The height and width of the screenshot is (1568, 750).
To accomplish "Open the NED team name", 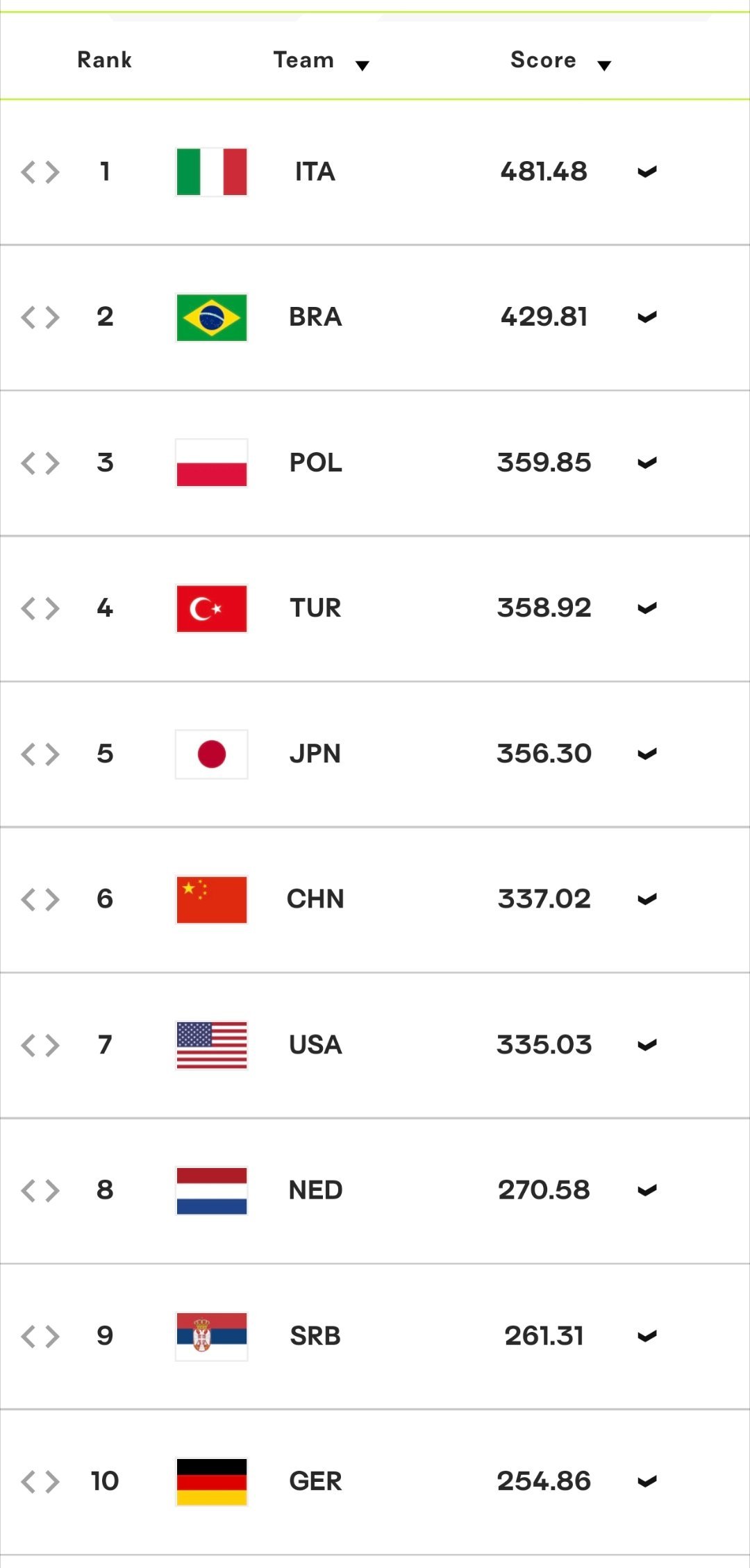I will pyautogui.click(x=315, y=1190).
